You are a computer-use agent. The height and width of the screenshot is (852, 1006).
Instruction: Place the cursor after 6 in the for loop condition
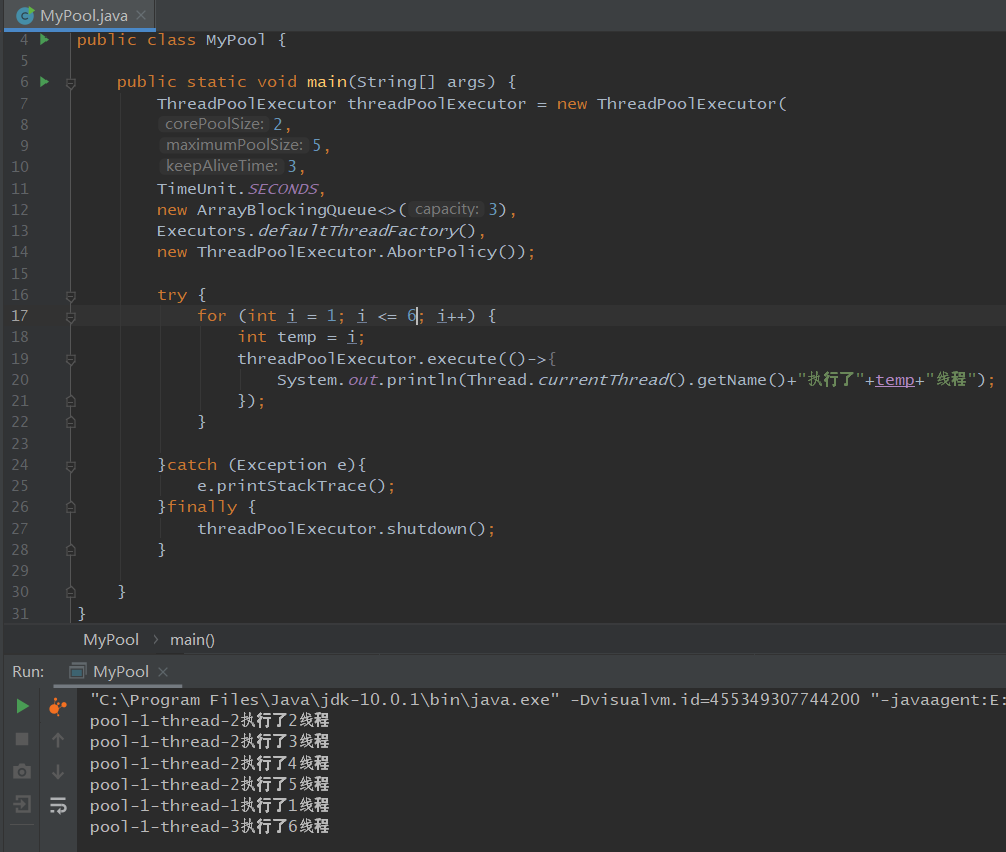point(417,316)
